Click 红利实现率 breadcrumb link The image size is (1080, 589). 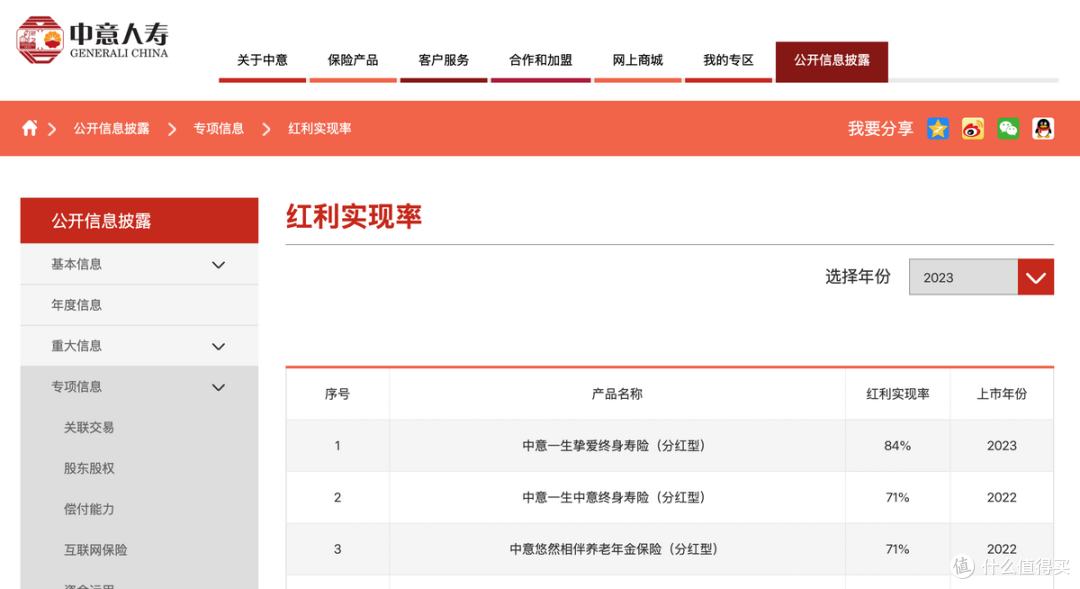[x=320, y=129]
